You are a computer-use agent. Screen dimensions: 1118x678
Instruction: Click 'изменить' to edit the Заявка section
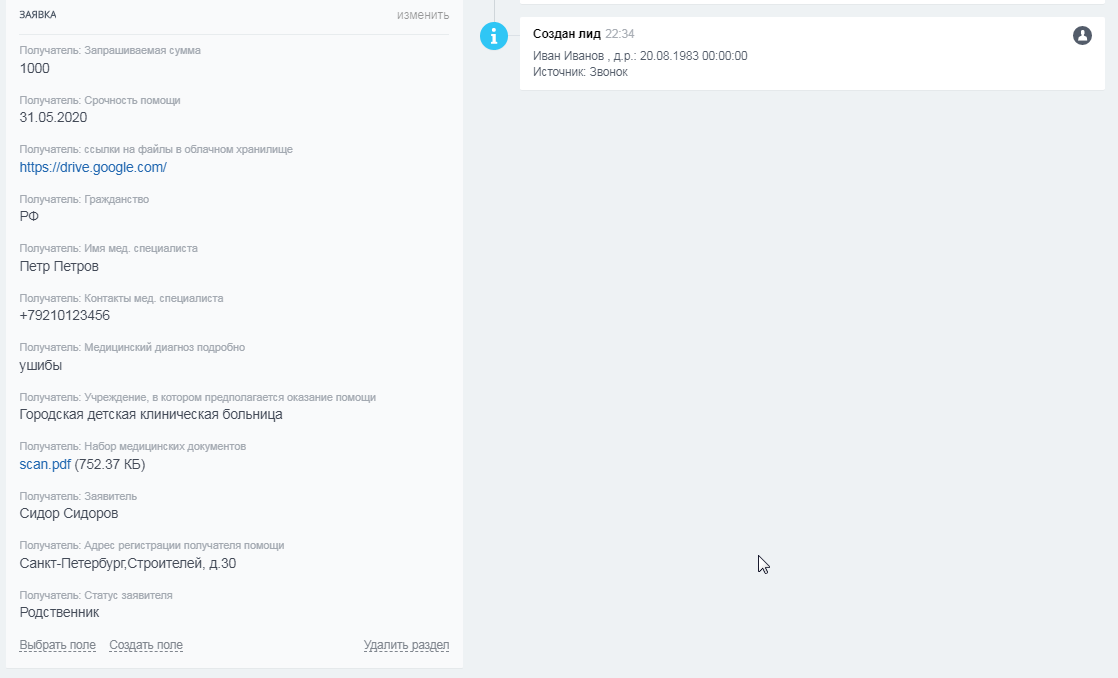tap(422, 15)
